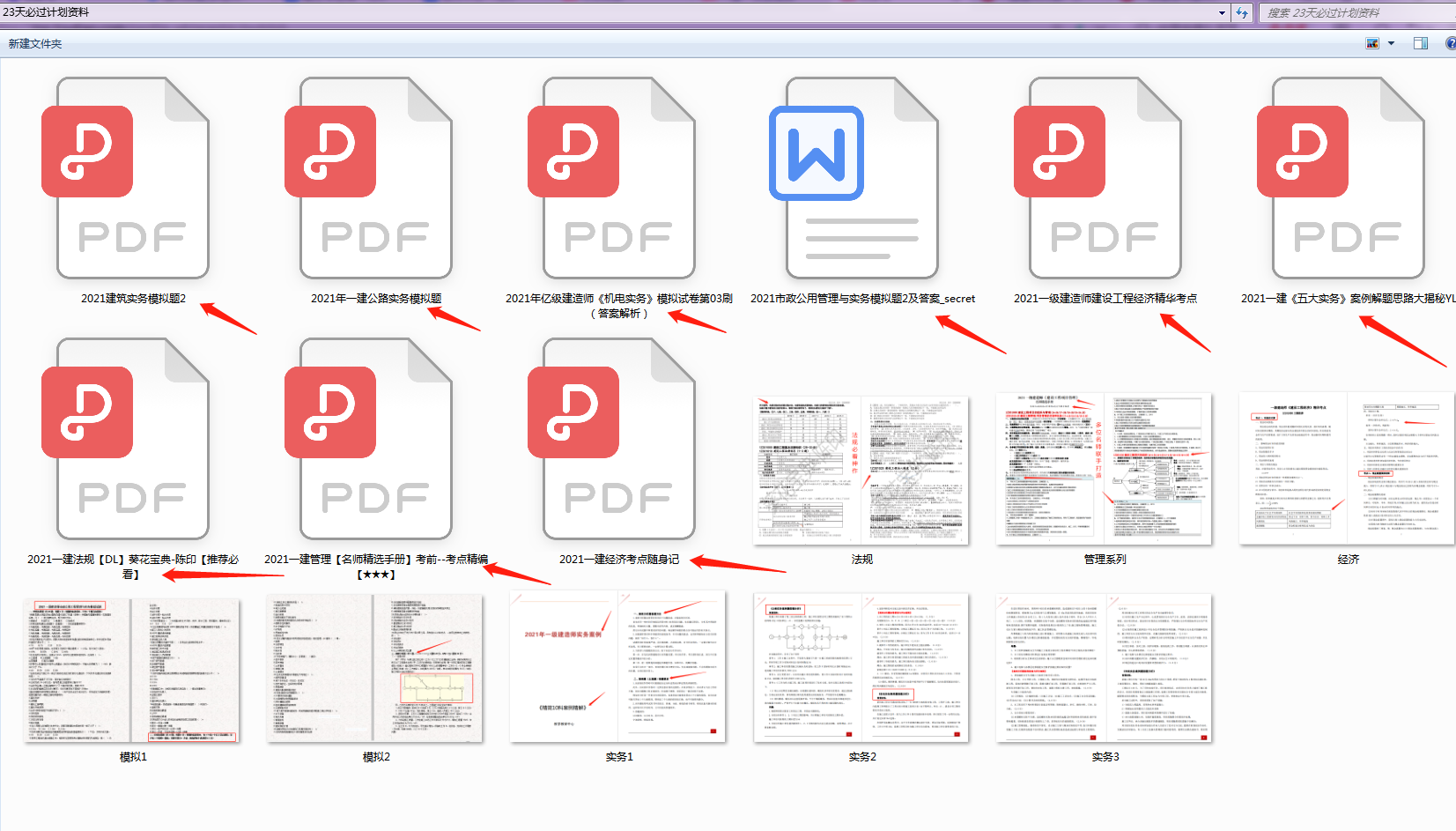Click the search box 搜索 23天必过计划资料
The height and width of the screenshot is (831, 1456).
(x=1357, y=12)
